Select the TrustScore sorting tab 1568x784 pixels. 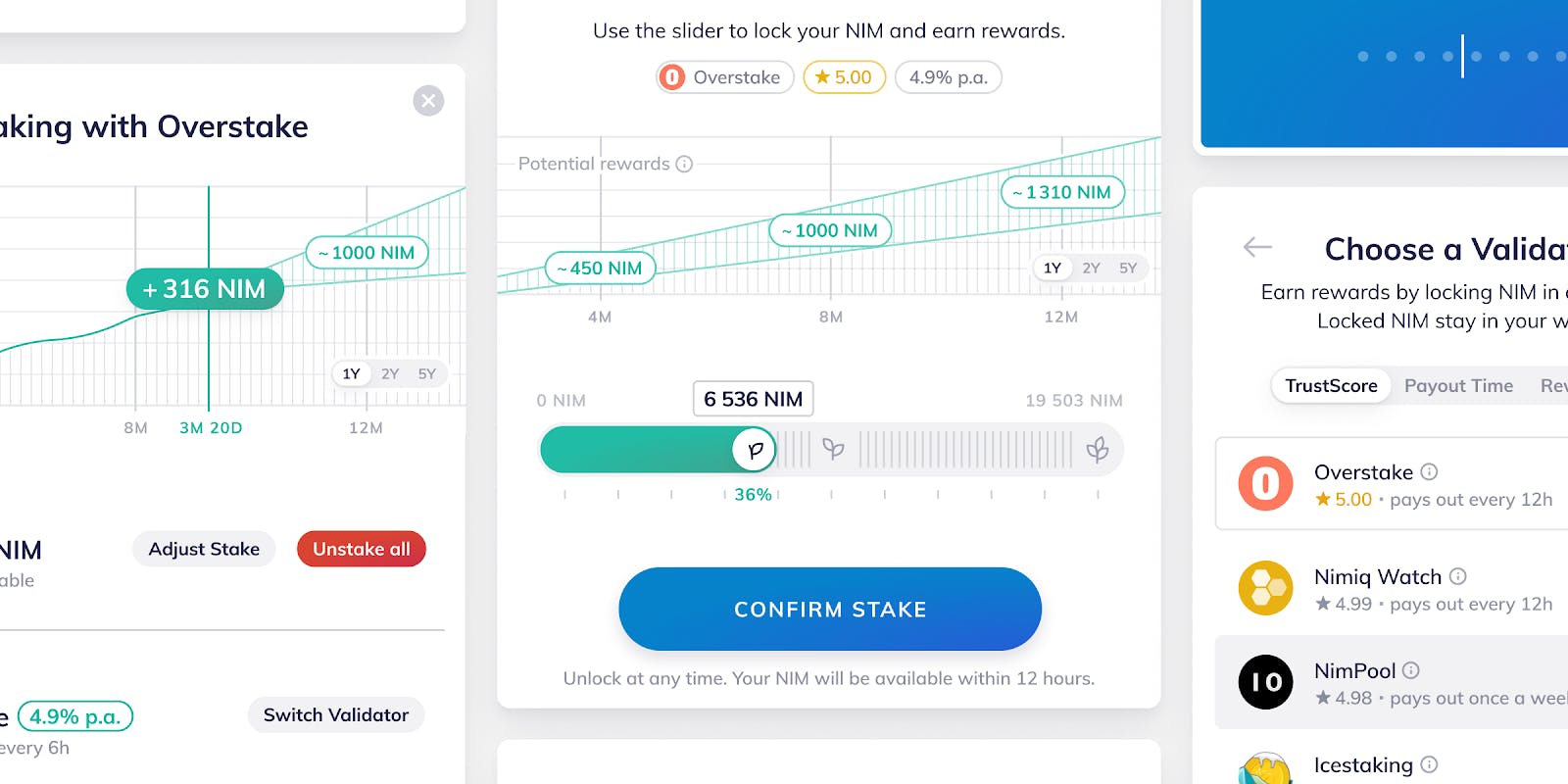pos(1331,386)
